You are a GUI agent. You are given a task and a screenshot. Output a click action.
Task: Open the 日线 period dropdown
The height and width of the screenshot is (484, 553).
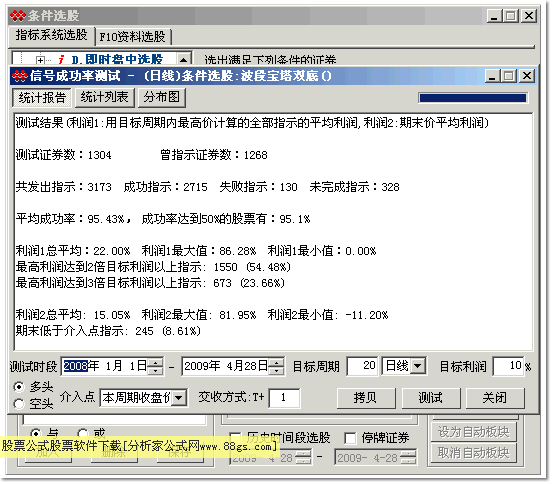coord(418,366)
